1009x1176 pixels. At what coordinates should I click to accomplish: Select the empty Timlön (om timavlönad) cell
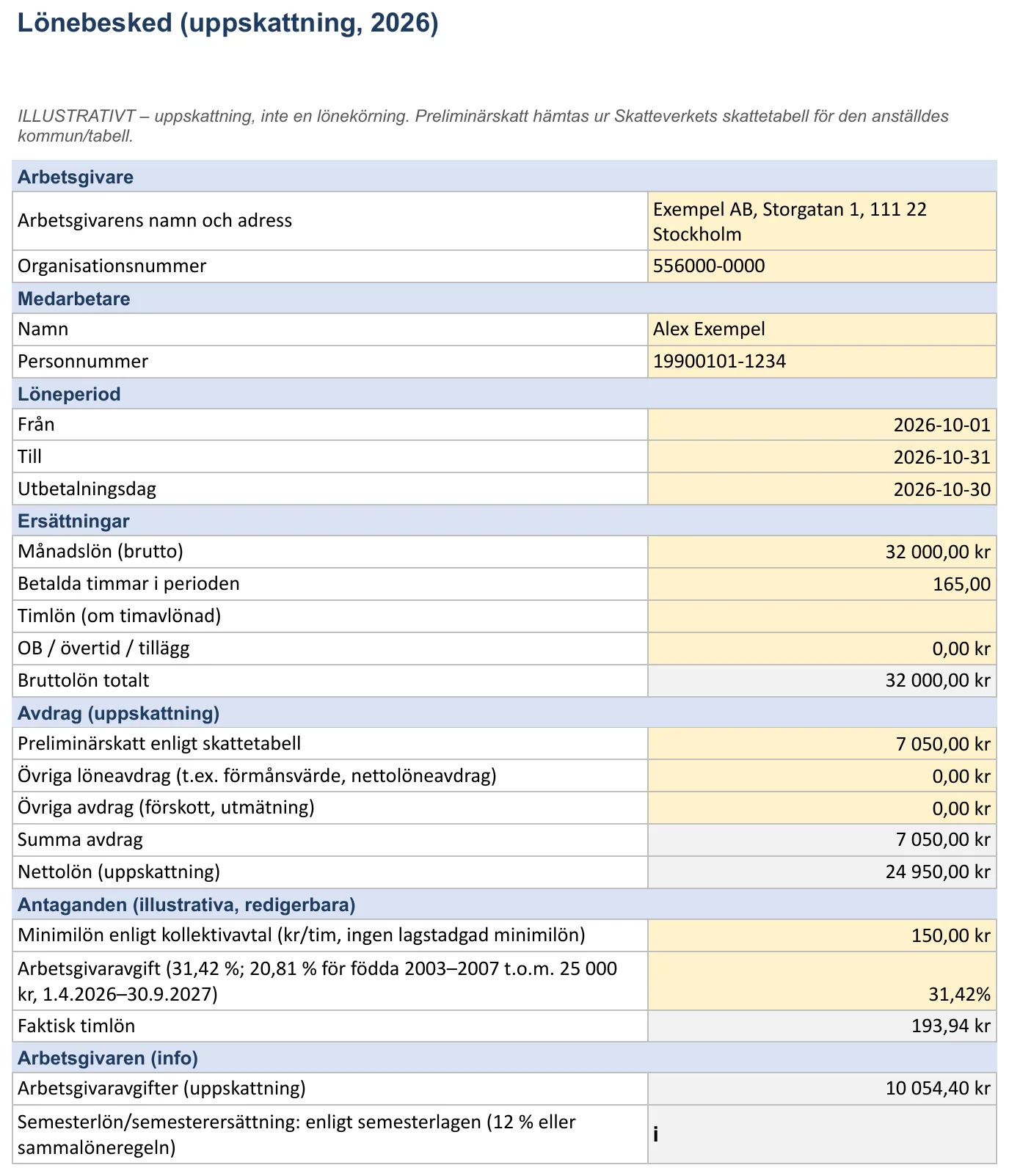[822, 616]
